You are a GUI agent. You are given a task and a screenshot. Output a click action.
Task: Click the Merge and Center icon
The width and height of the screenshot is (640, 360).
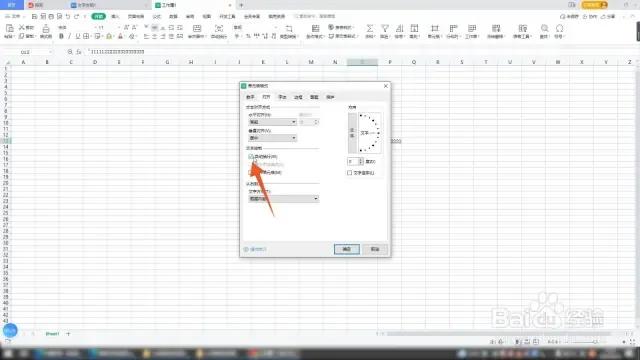(x=197, y=29)
